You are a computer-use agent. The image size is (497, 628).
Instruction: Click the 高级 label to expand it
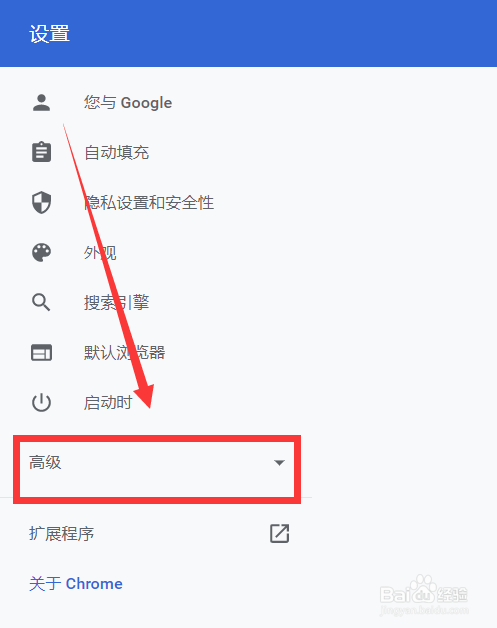(45, 462)
